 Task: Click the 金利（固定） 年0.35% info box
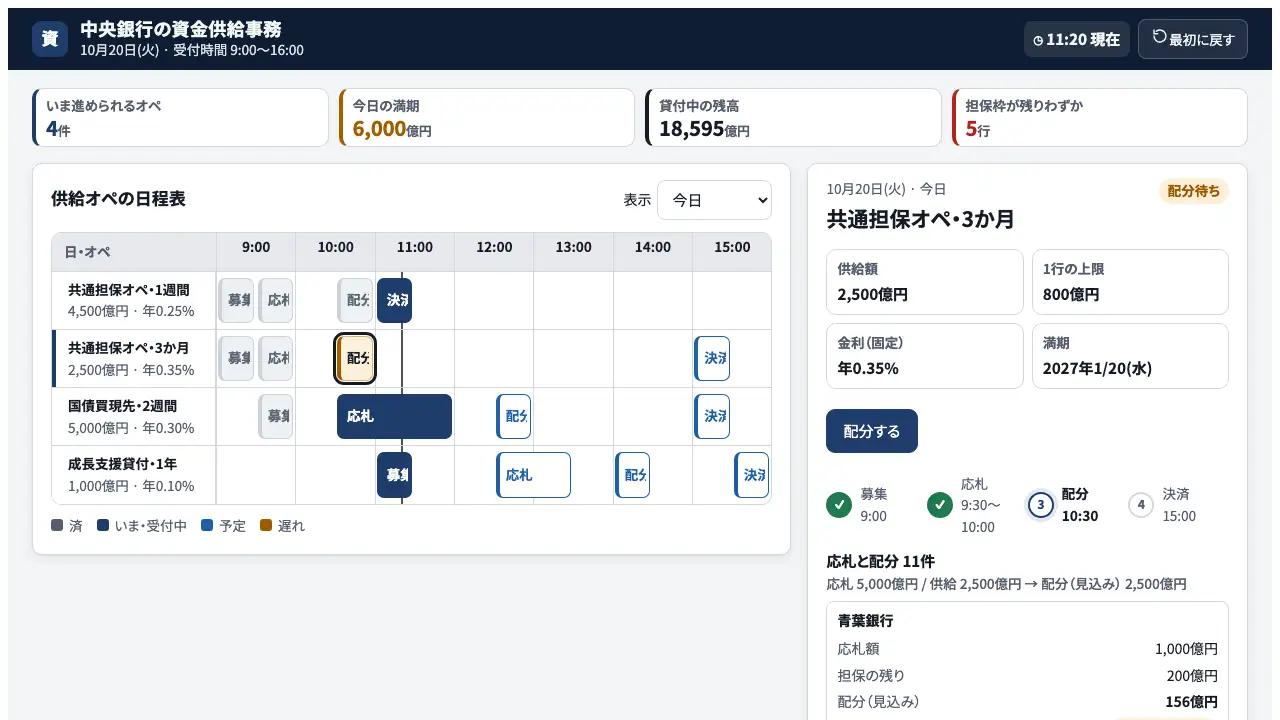click(x=925, y=356)
